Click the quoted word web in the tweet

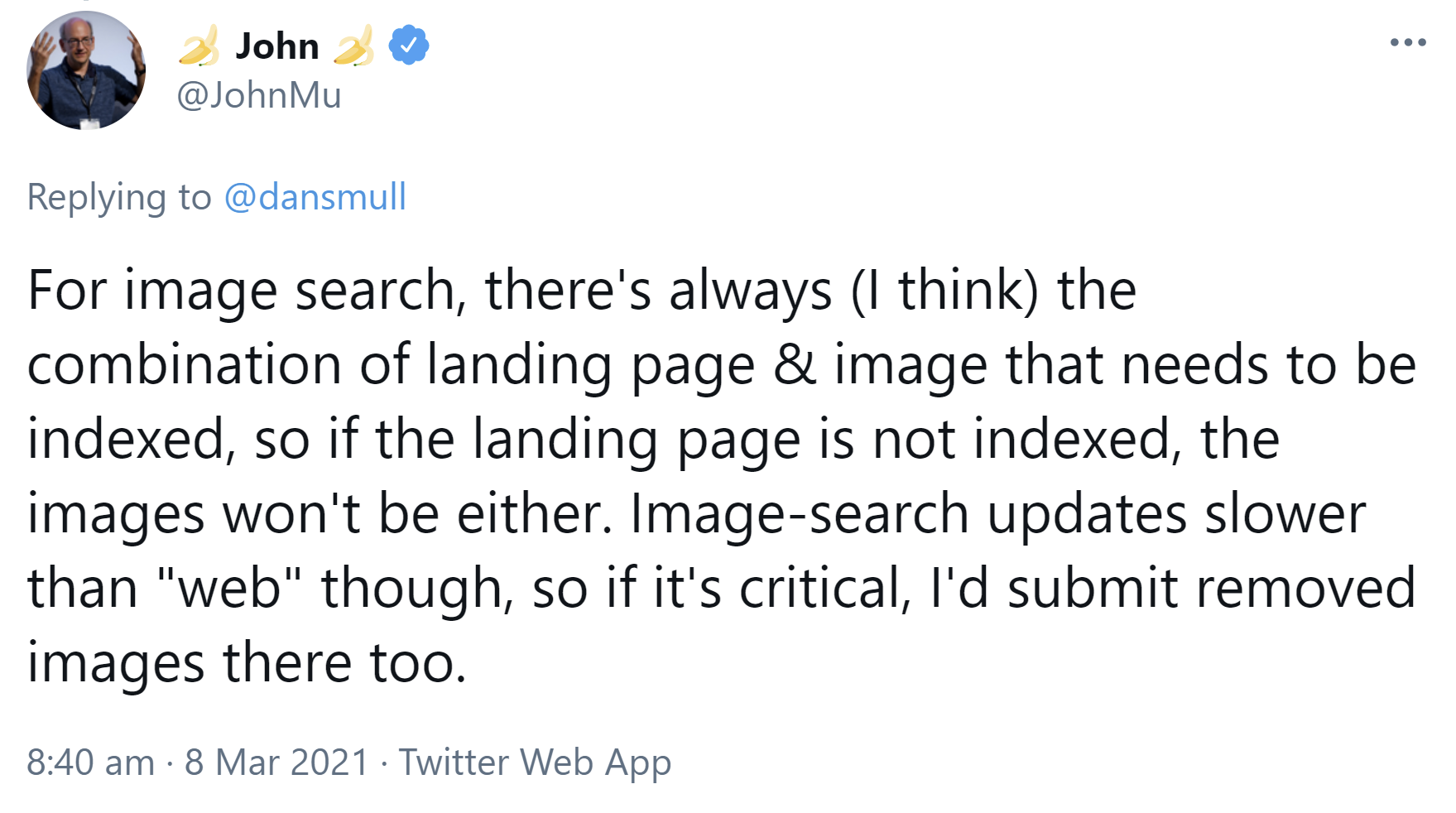(232, 586)
